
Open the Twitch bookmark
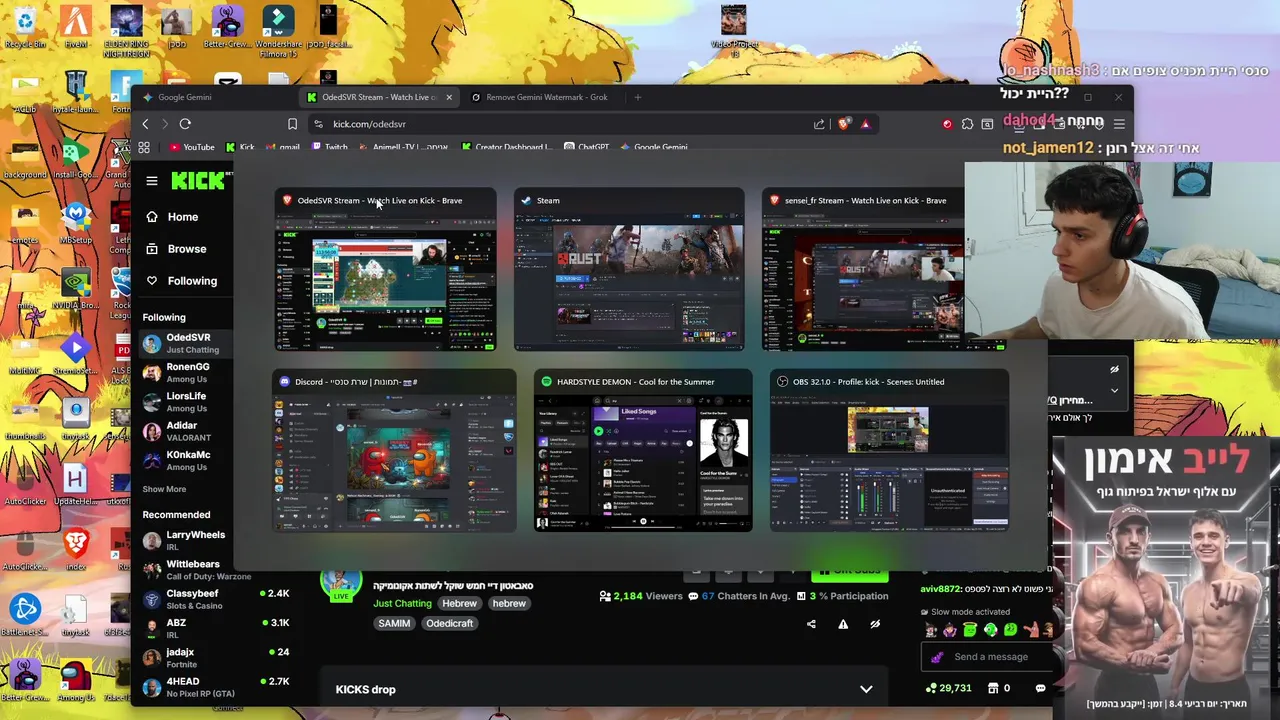click(x=329, y=147)
